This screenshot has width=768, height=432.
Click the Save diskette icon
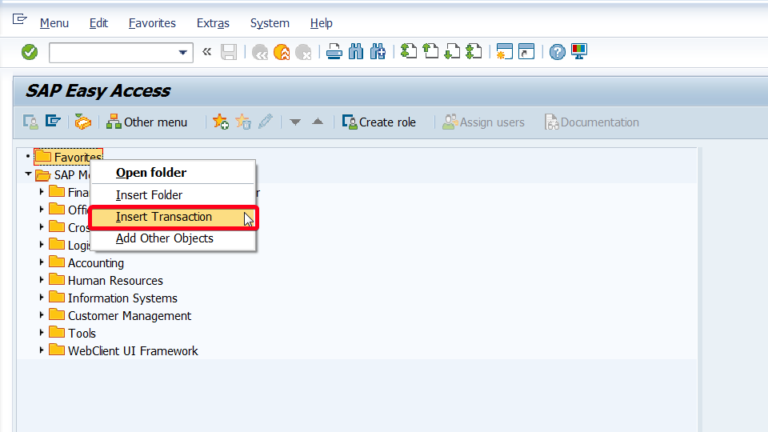tap(229, 52)
